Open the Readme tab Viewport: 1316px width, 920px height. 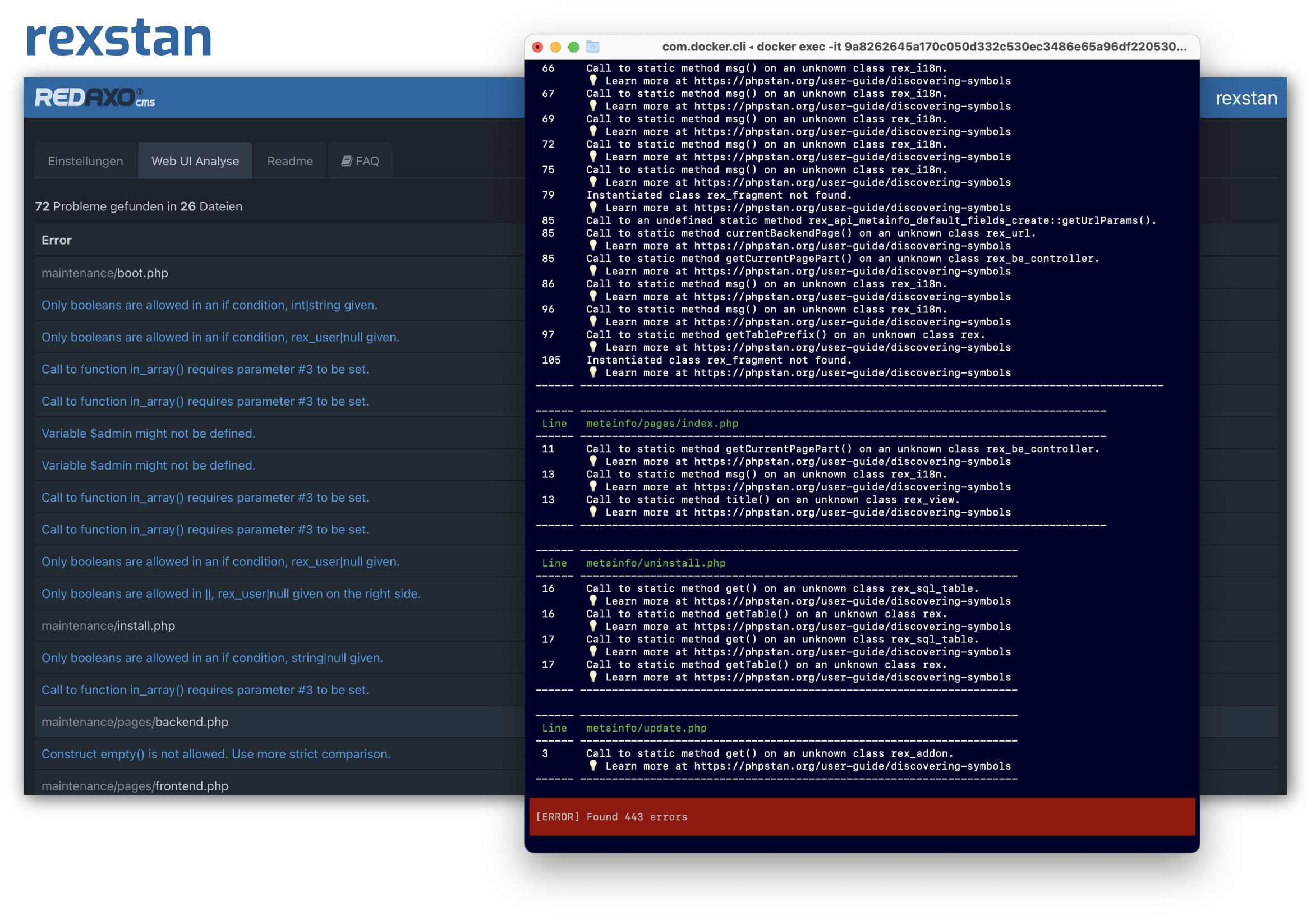pyautogui.click(x=289, y=161)
